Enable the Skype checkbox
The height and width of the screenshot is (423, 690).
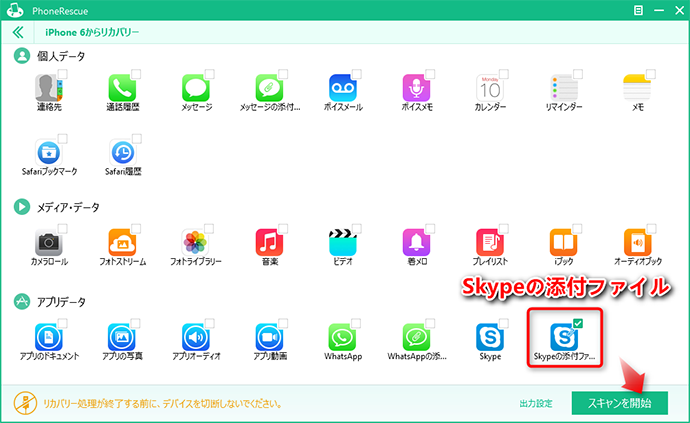click(x=503, y=323)
